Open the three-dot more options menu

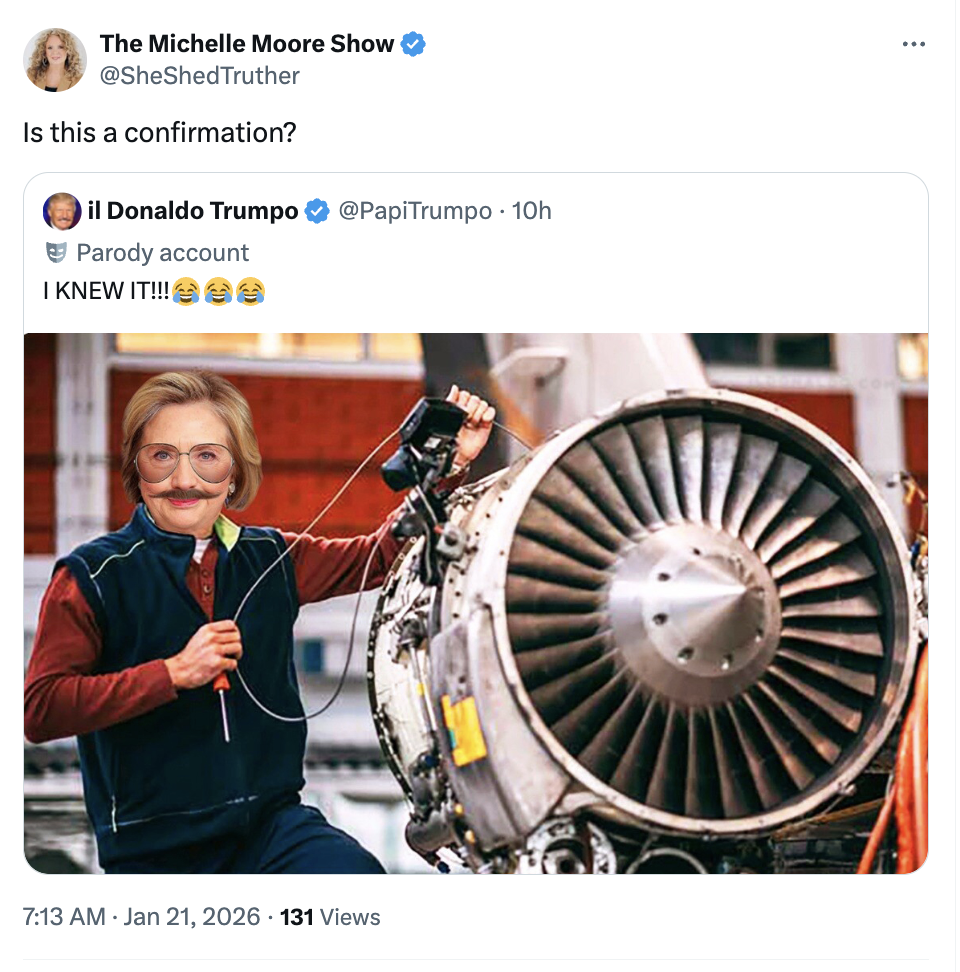point(914,45)
